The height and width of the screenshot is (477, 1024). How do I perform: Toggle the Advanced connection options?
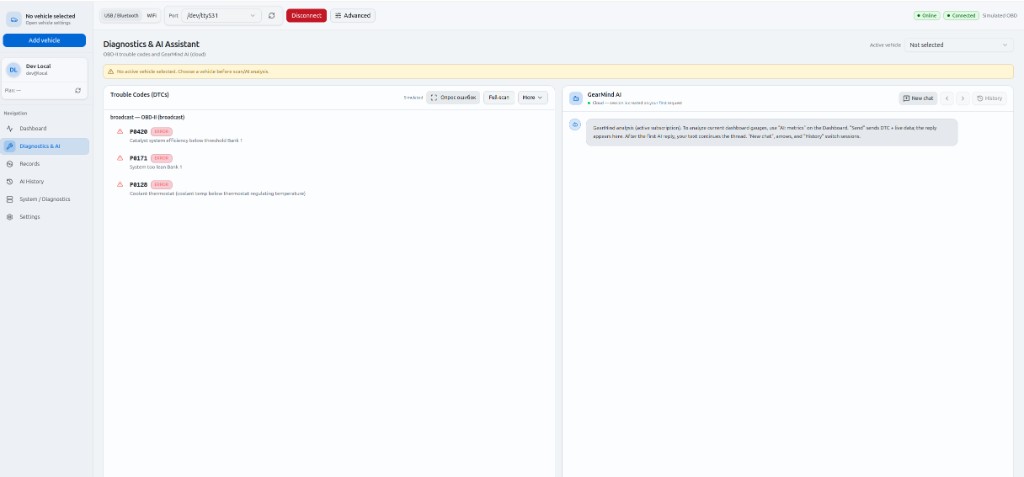click(353, 16)
